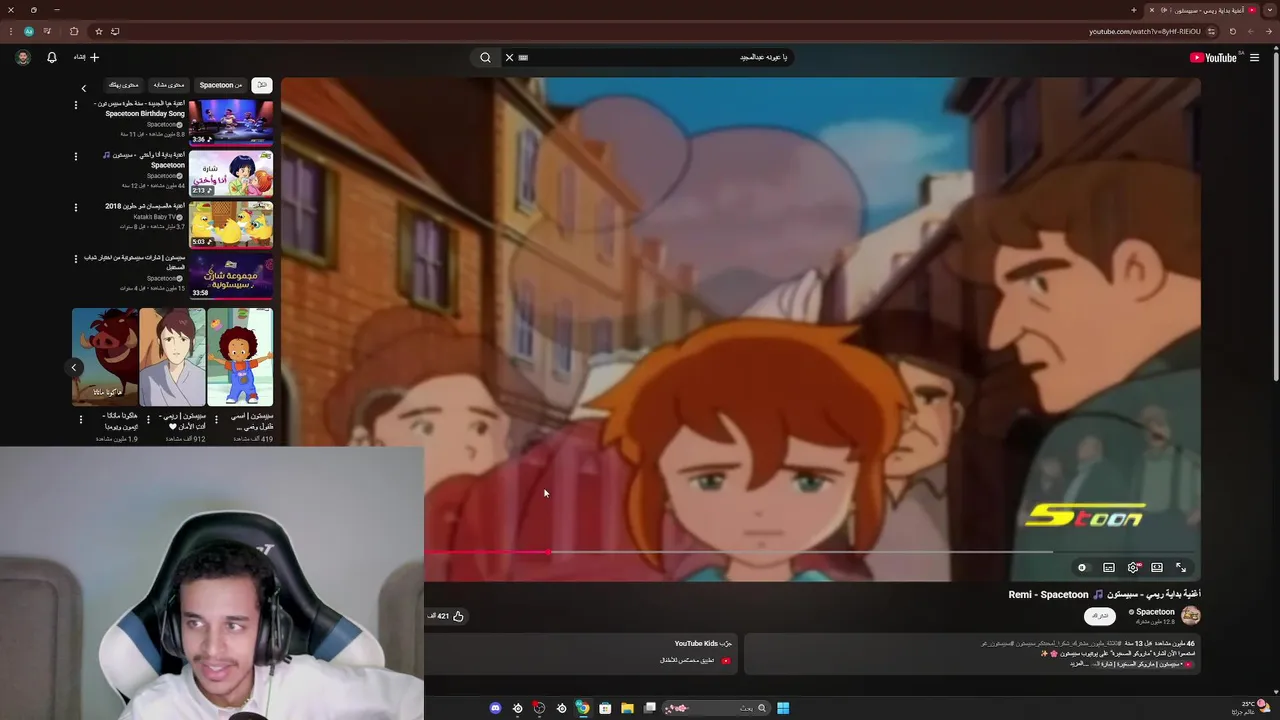The image size is (1280, 720).
Task: Open options for the 'أنا وأخي' video
Action: (x=75, y=156)
